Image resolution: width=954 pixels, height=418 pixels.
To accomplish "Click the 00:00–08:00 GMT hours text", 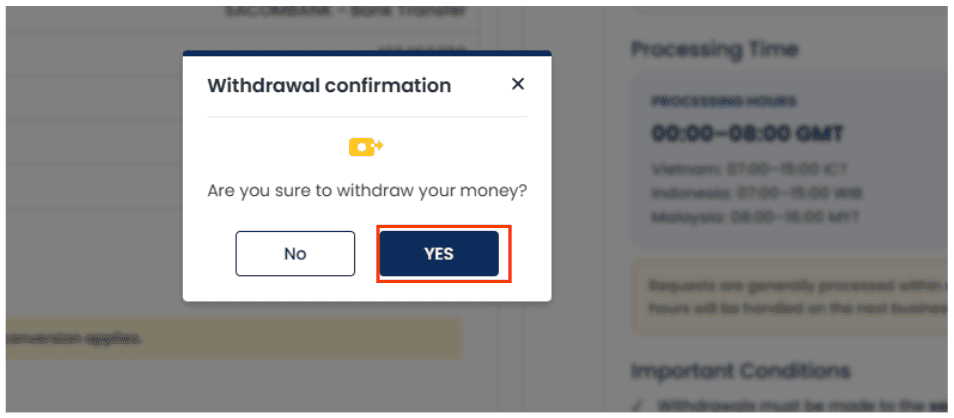I will [x=748, y=133].
